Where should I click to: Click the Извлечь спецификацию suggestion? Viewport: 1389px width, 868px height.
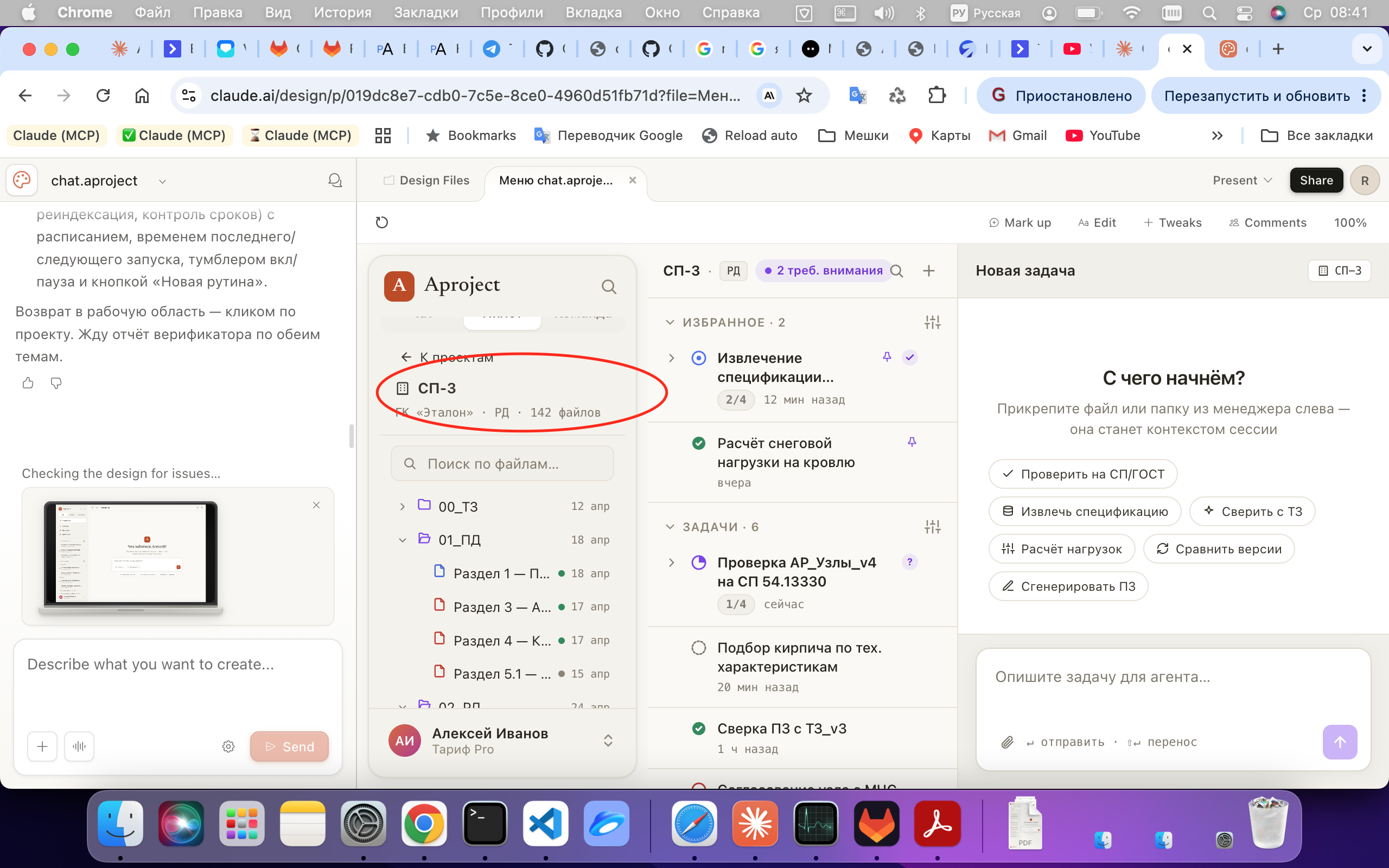[x=1085, y=512]
